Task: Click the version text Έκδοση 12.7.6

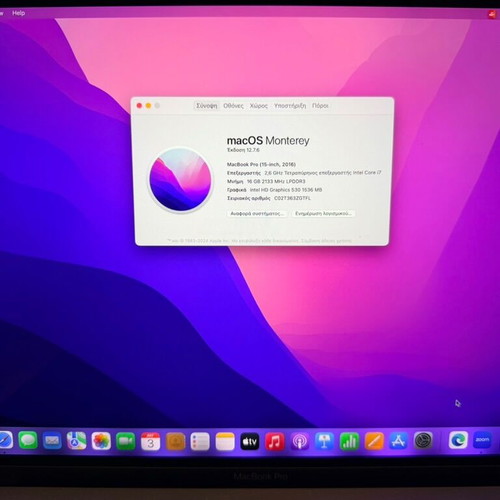Action: (243, 150)
